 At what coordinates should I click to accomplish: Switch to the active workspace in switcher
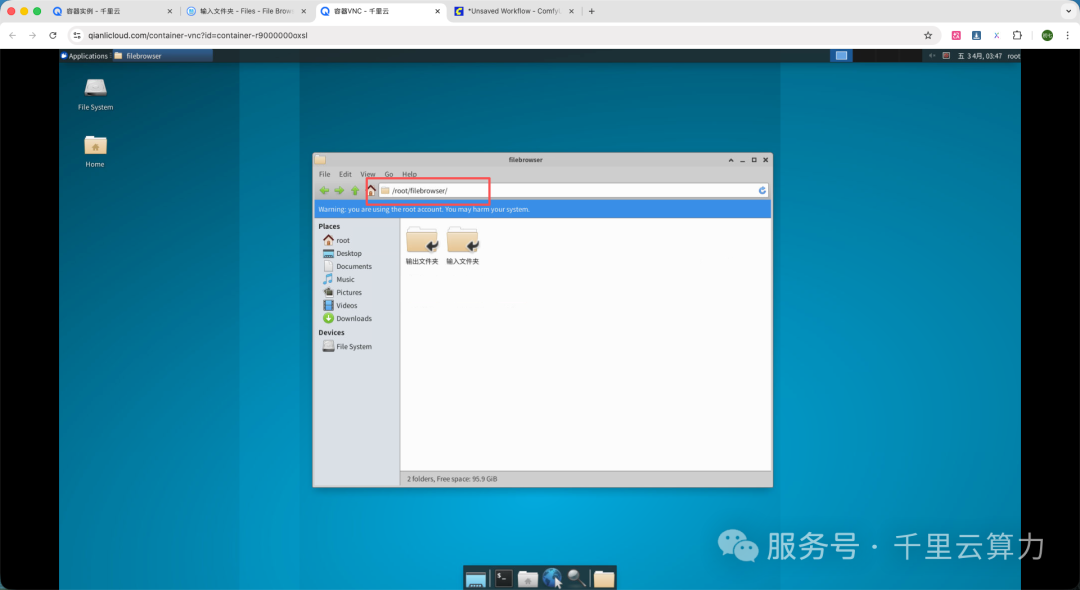click(842, 56)
